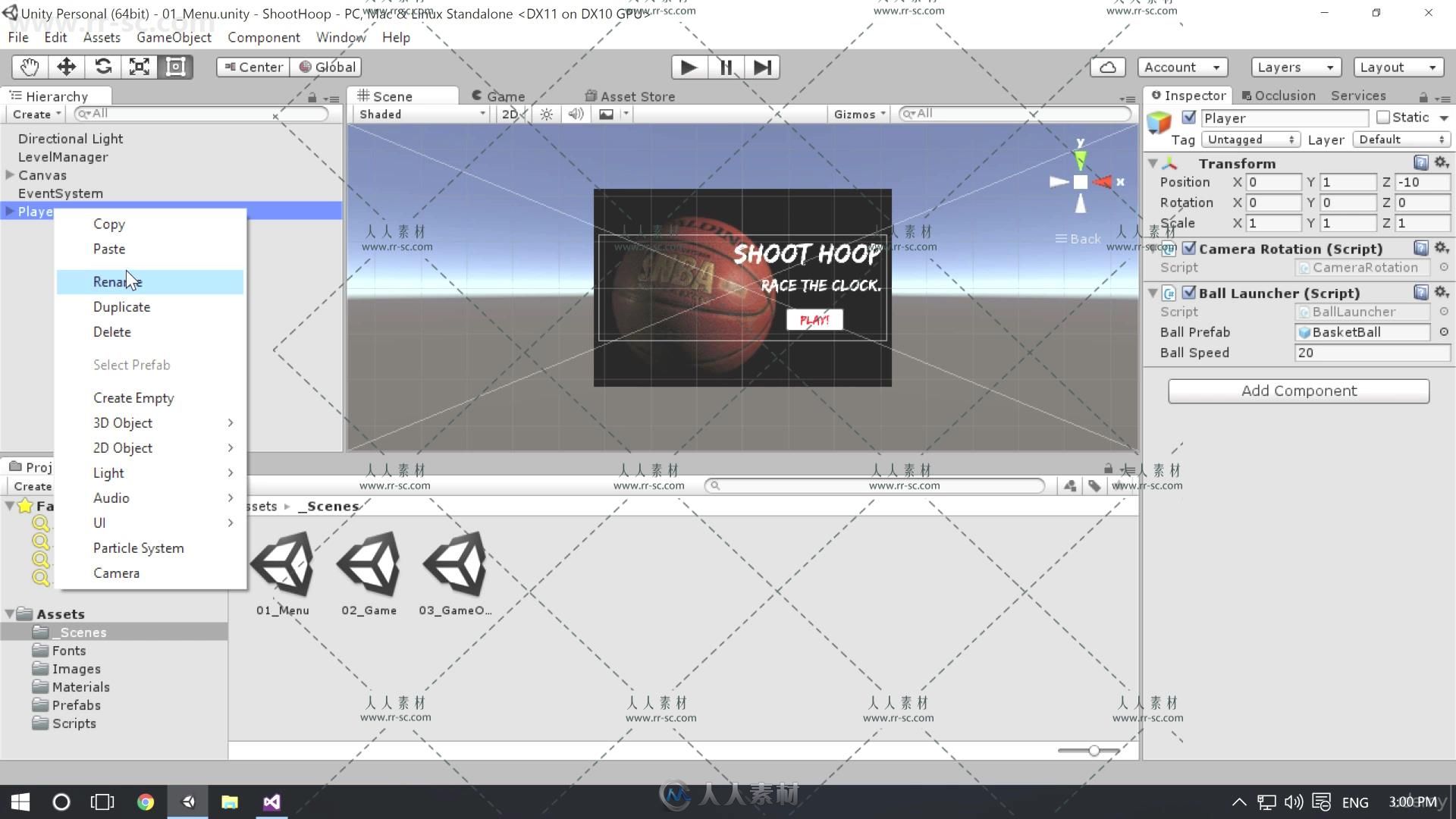The image size is (1456, 819).
Task: Open the Gizmos dropdown in Scene view
Action: [x=857, y=113]
